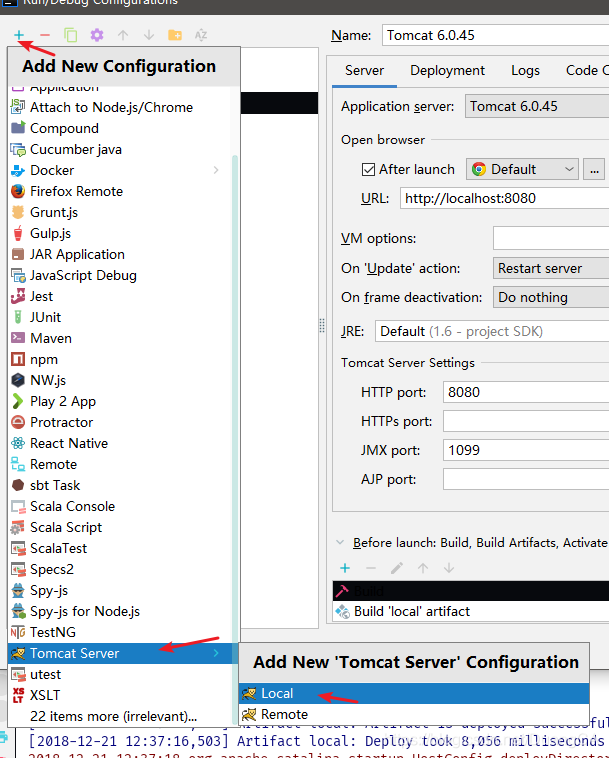Collapse the Before launch section chevron

[x=340, y=542]
